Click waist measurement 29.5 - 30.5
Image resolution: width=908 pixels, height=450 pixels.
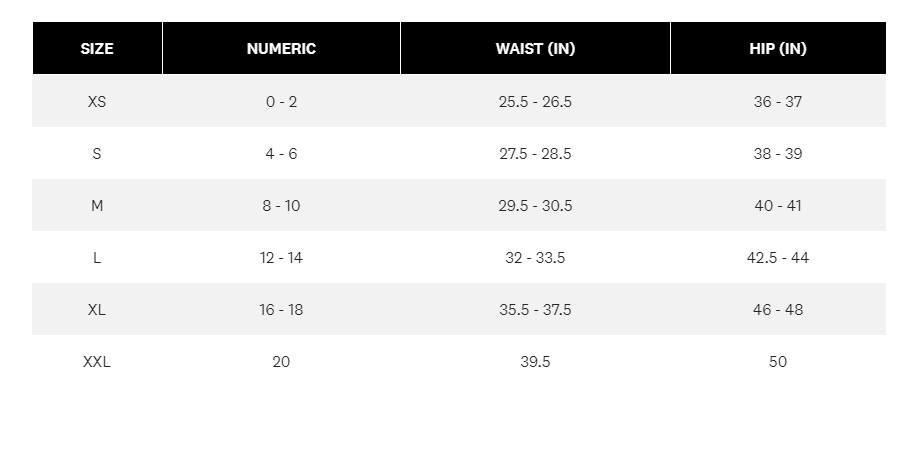(535, 206)
